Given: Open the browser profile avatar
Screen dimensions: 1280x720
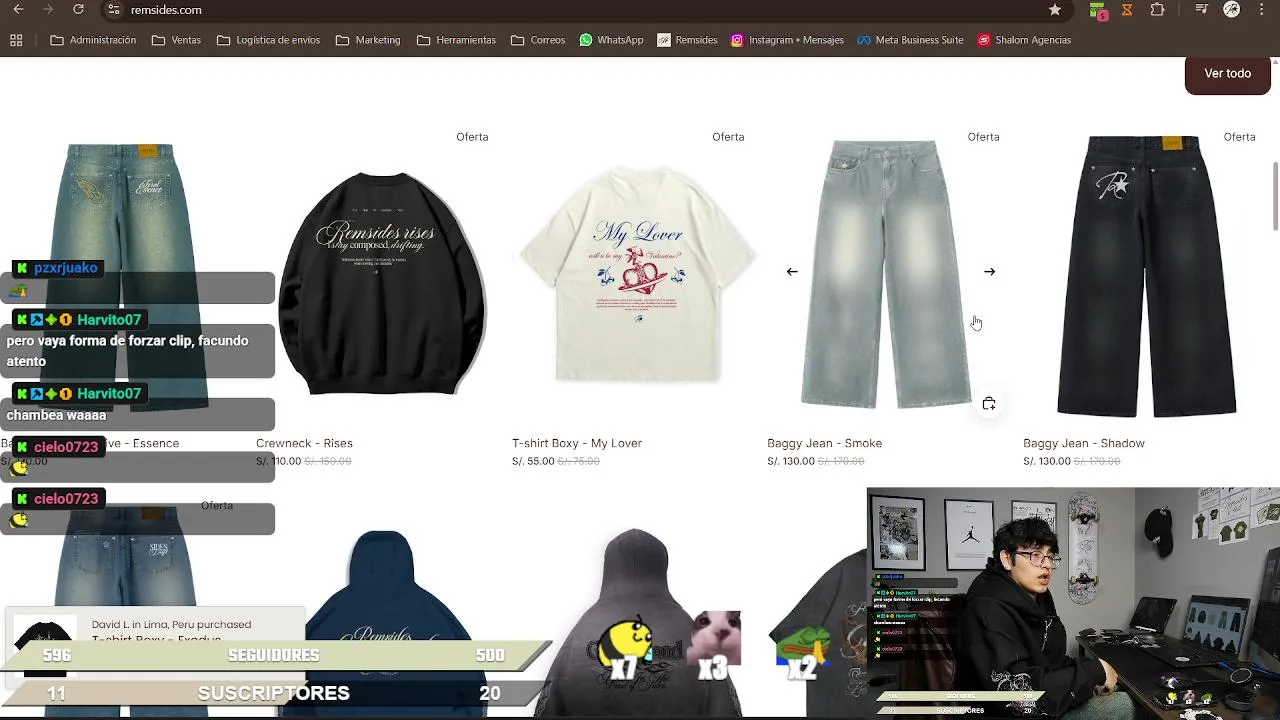Looking at the screenshot, I should coord(1232,10).
